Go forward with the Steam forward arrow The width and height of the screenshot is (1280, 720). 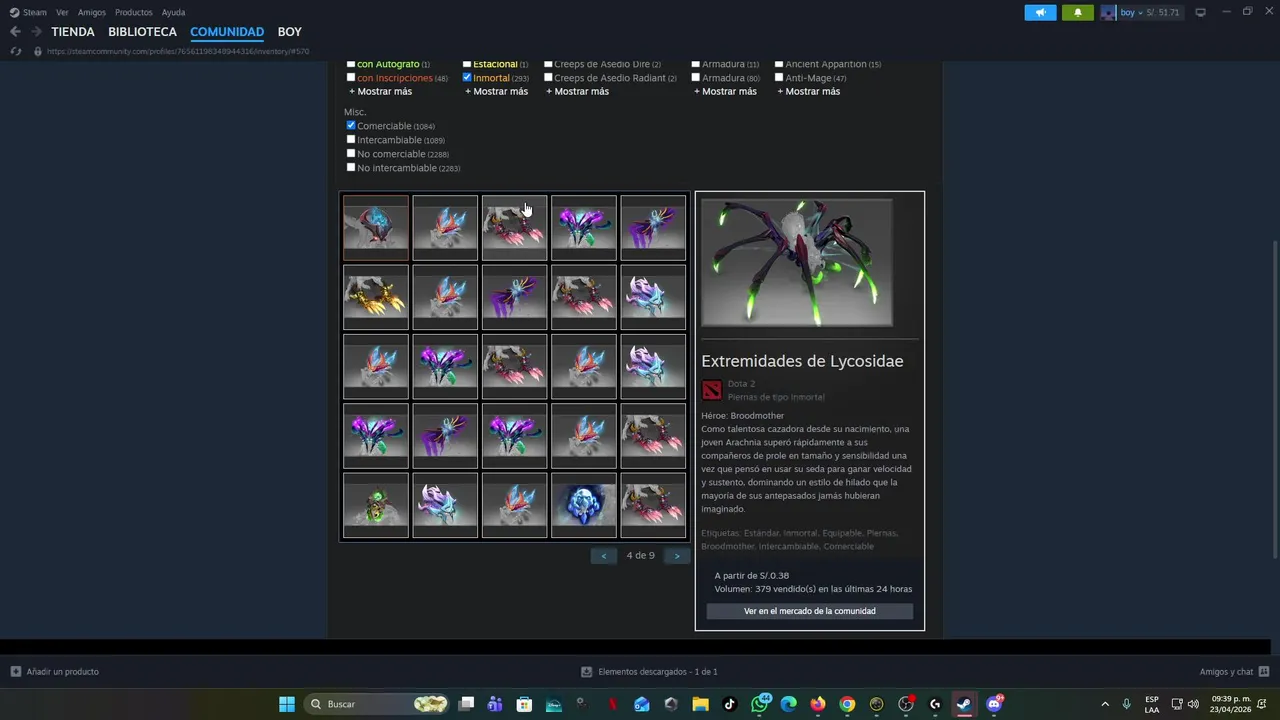point(35,32)
